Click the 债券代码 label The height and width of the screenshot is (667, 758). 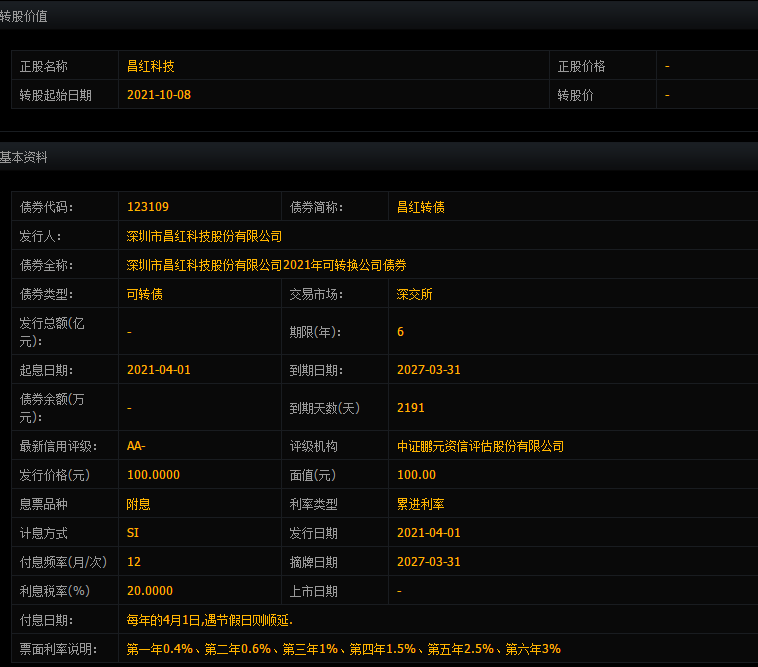(46, 207)
